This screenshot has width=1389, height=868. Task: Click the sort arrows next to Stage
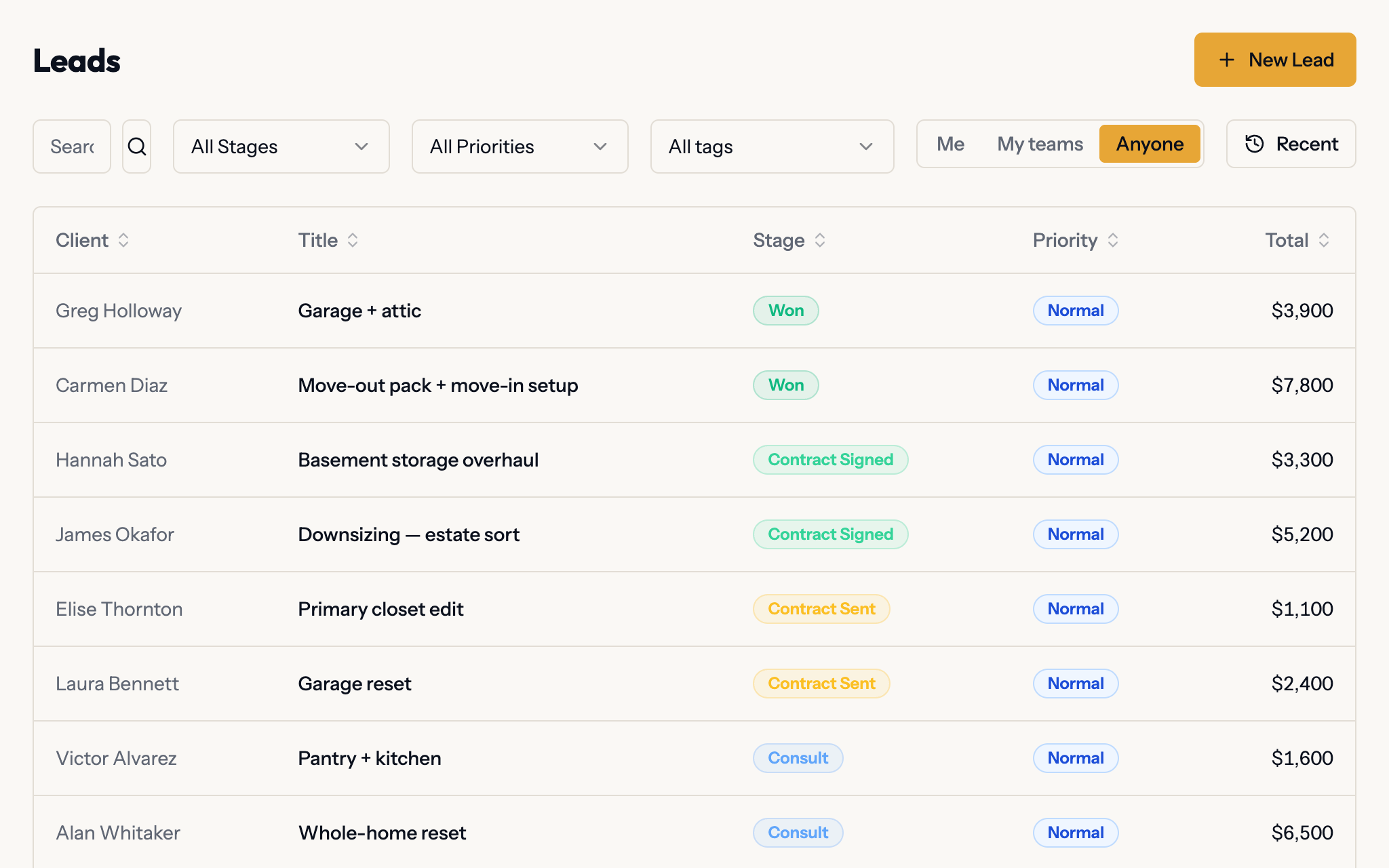(820, 240)
